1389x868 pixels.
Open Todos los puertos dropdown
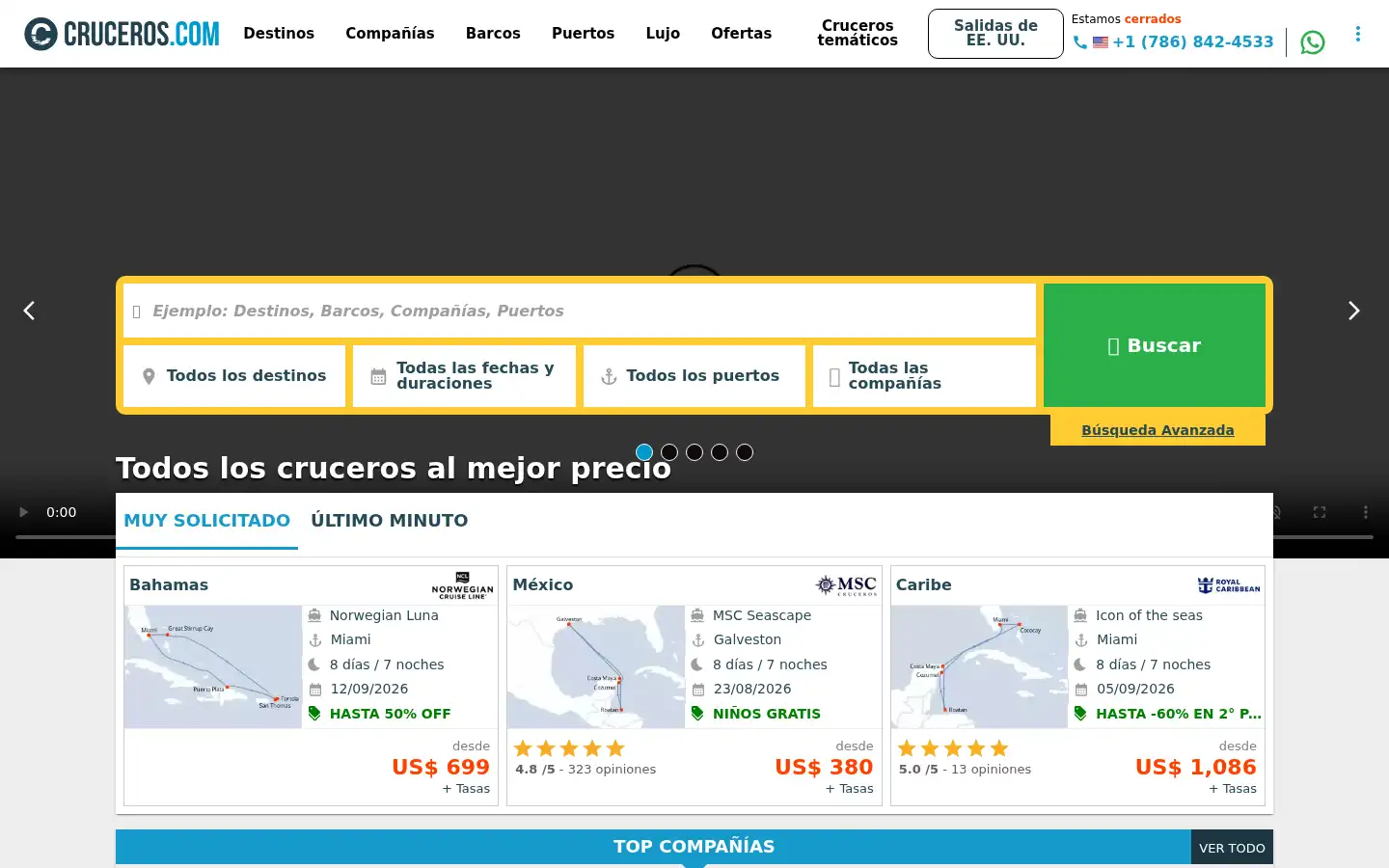point(694,376)
